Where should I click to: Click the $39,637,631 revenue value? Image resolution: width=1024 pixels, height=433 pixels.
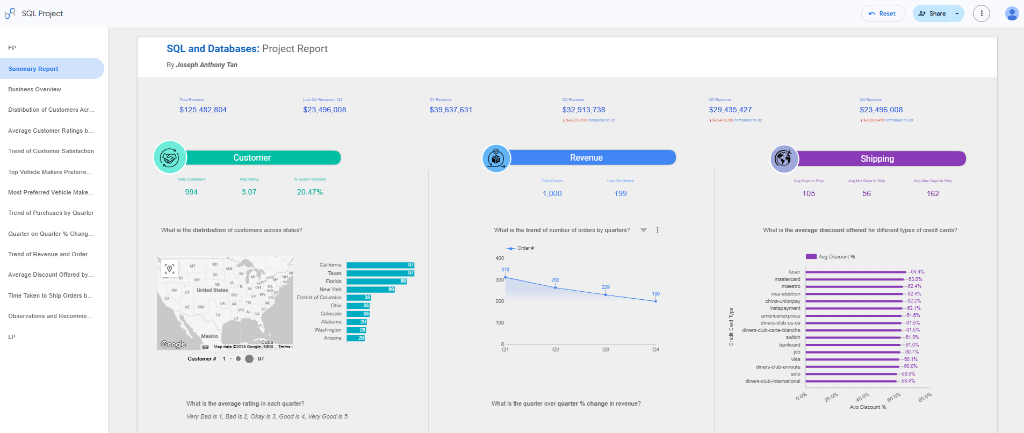pos(451,110)
